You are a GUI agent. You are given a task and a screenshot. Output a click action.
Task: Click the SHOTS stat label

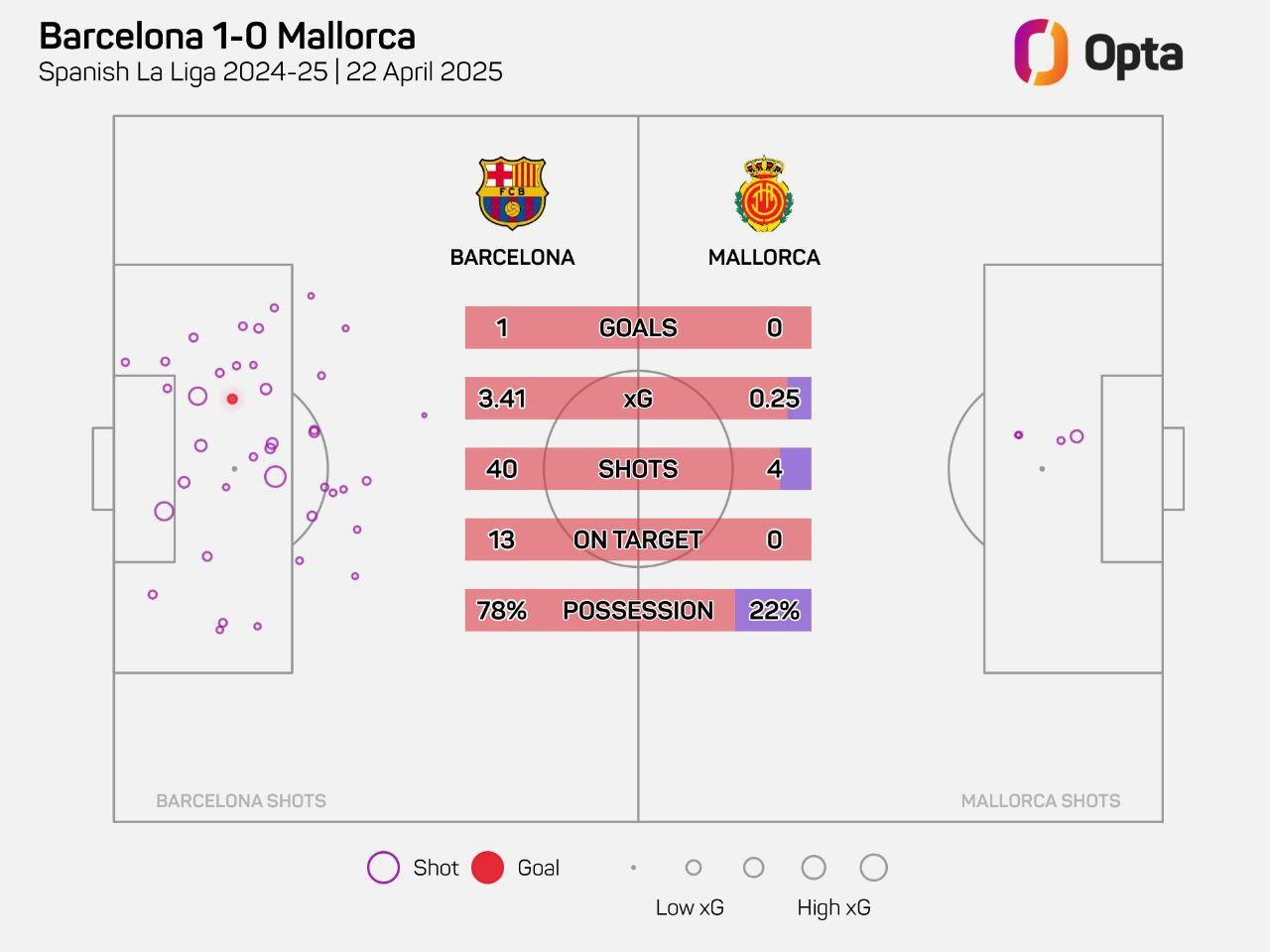click(638, 469)
